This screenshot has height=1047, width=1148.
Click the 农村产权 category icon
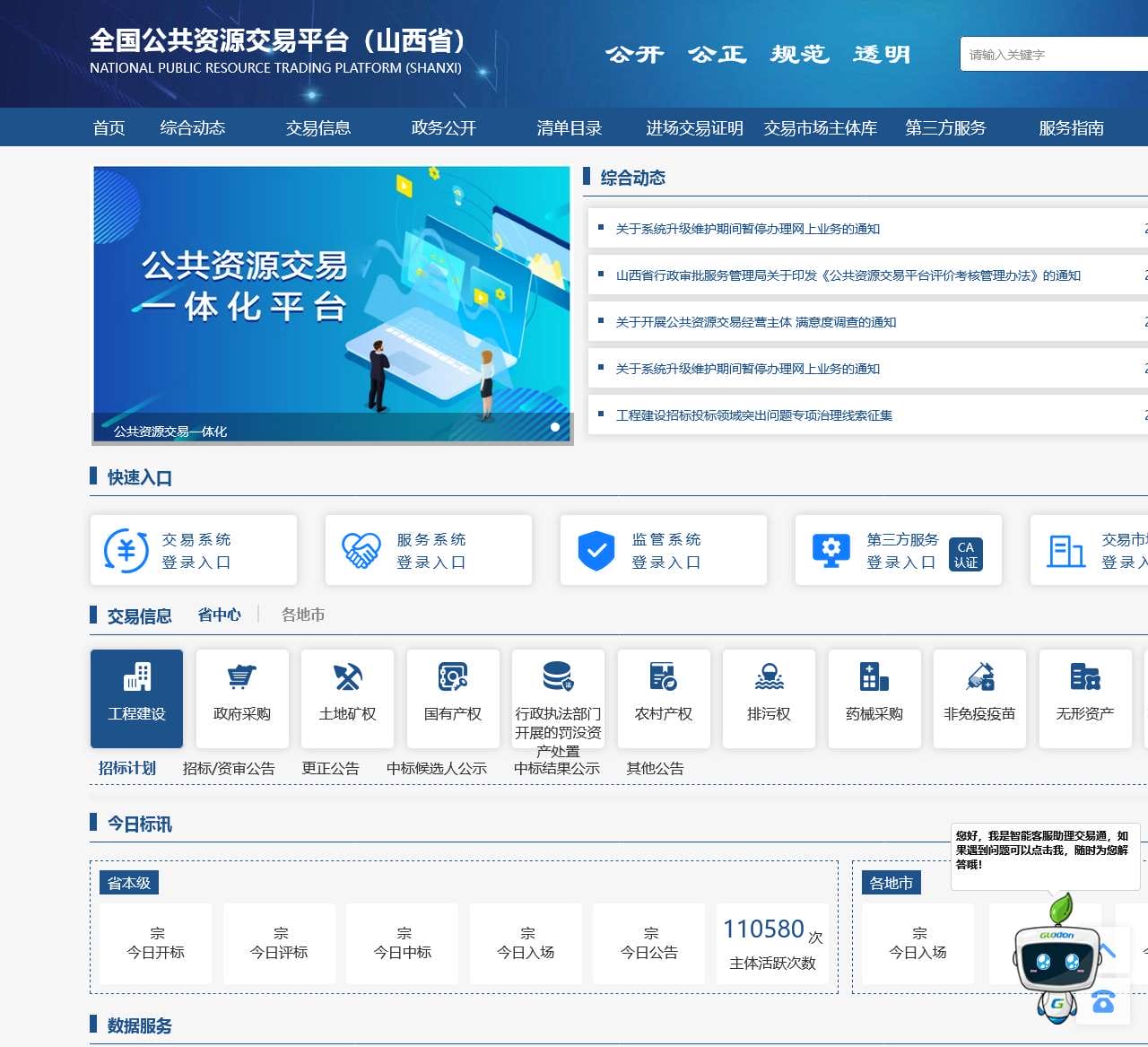[664, 677]
